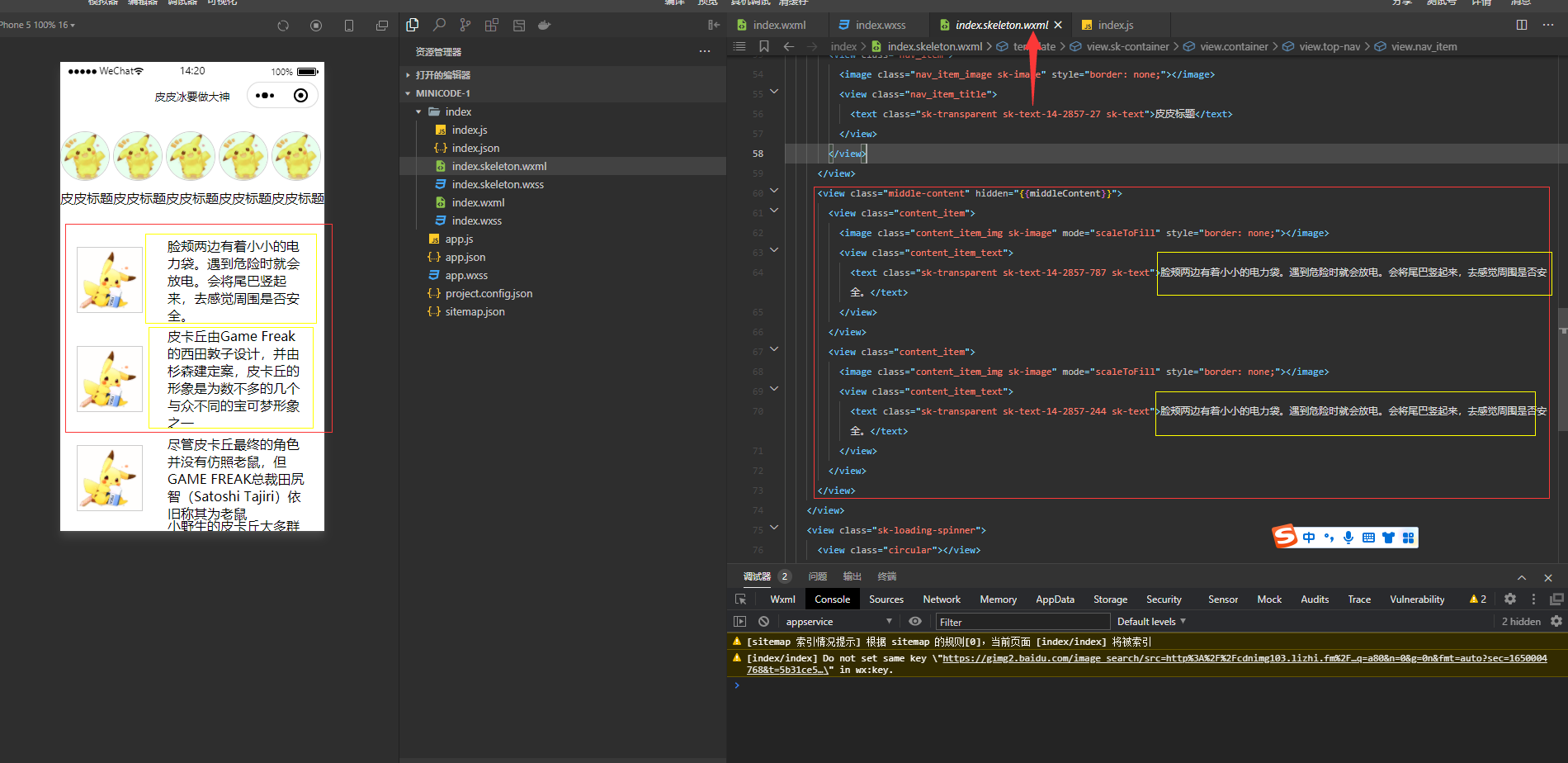Open DevTools vertical dots menu
The image size is (1568, 763).
pos(1534,599)
